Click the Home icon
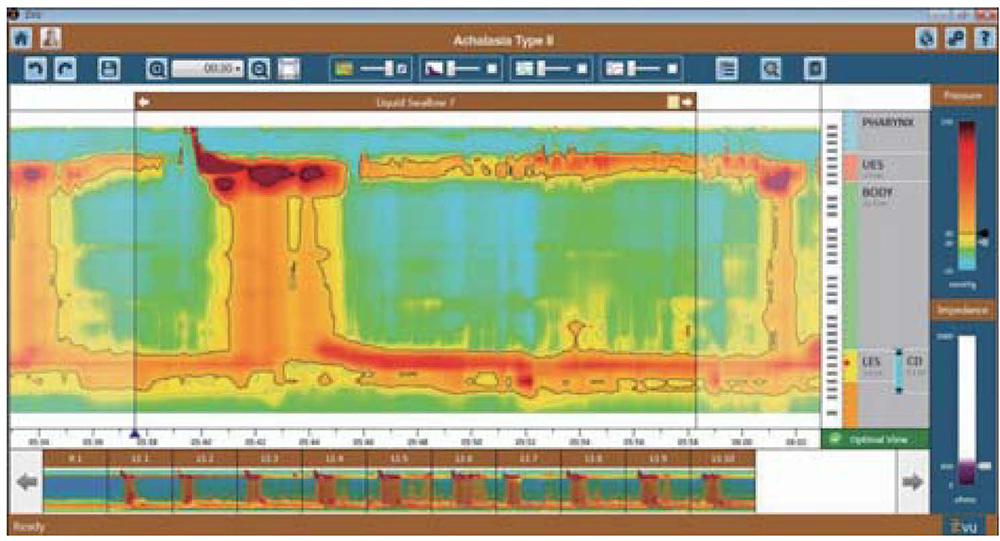This screenshot has width=1000, height=541. coord(18,38)
